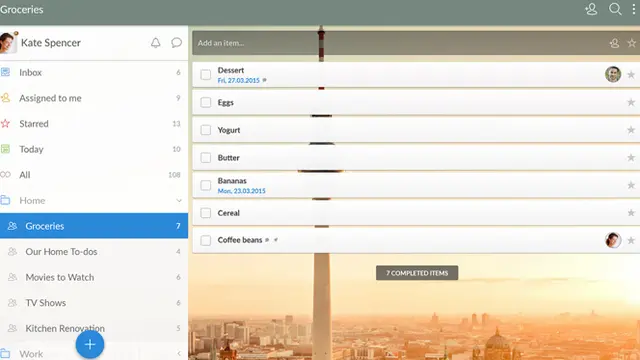Open Movies to Watch list
Screen dimensions: 640x360
94,277
